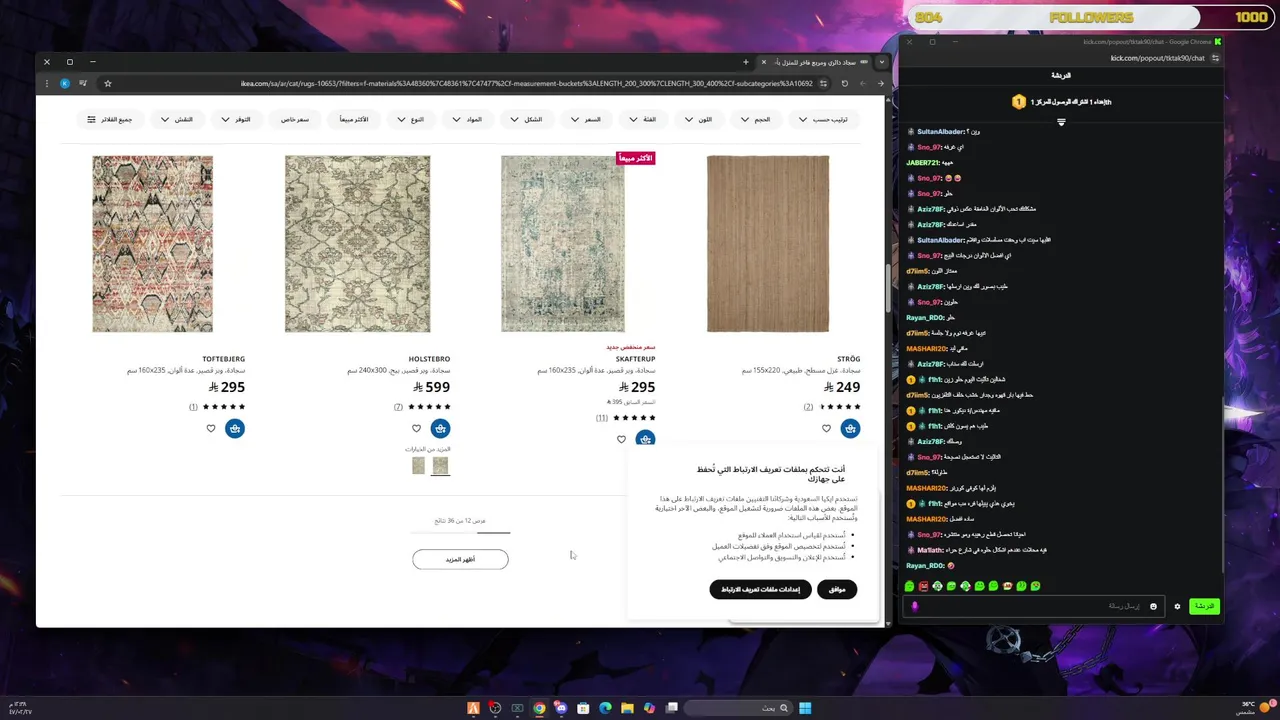Open the STRÖG jute rug image
Viewport: 1280px width, 720px height.
(768, 243)
